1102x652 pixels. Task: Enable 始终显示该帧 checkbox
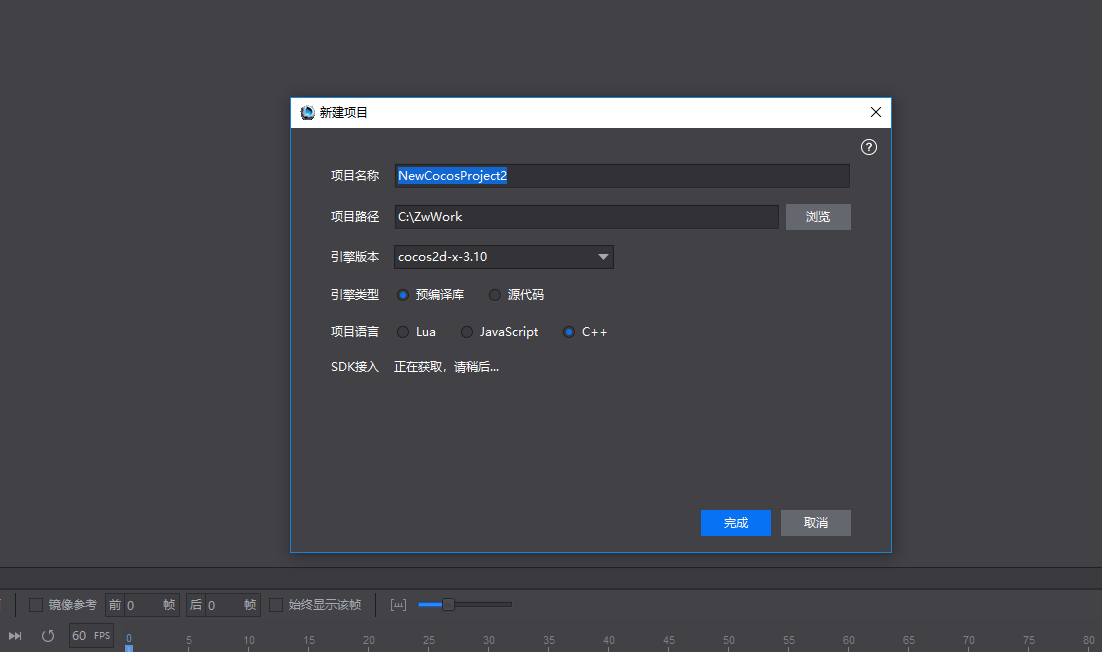click(276, 605)
